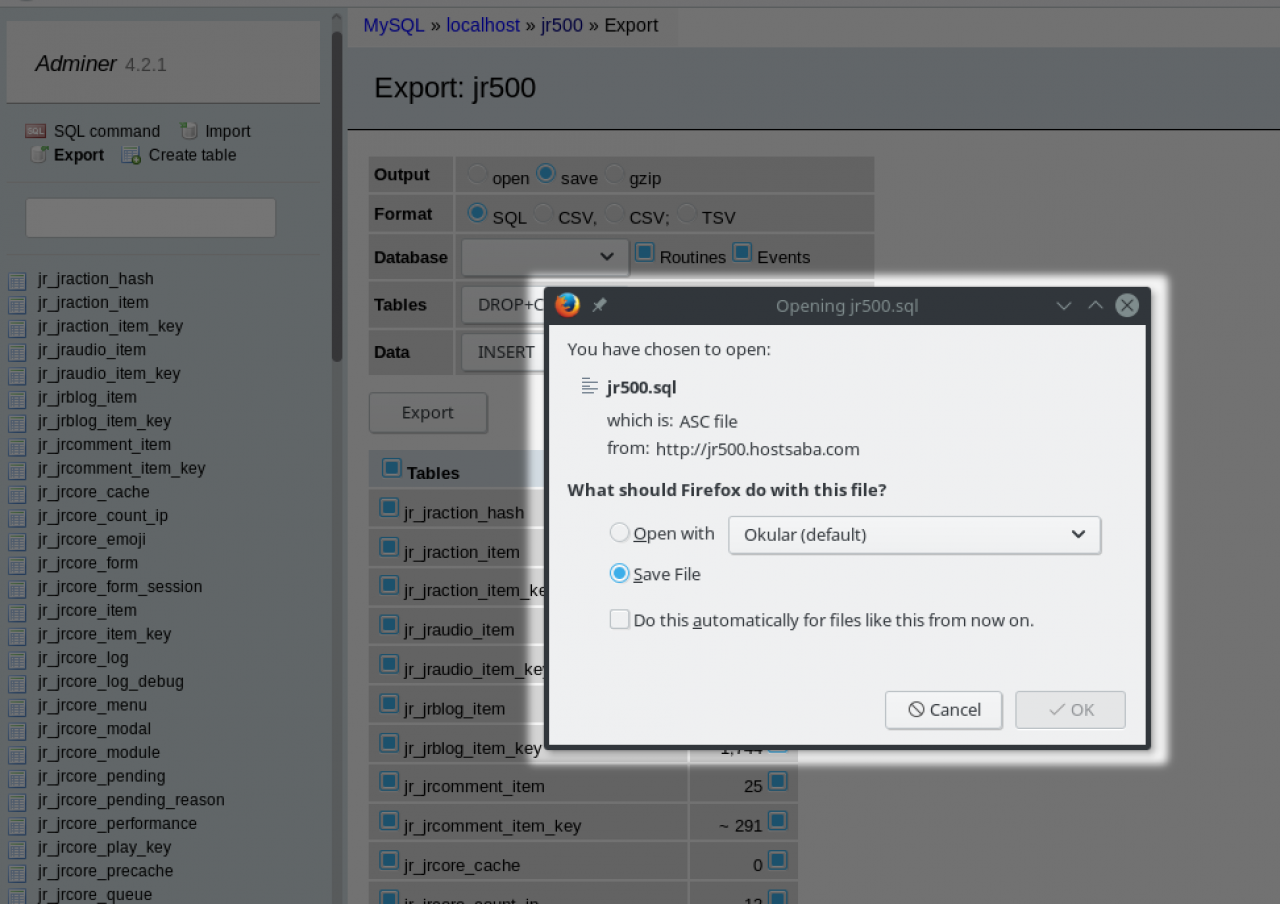1280x904 pixels.
Task: Open the Database export dropdown
Action: pos(544,257)
